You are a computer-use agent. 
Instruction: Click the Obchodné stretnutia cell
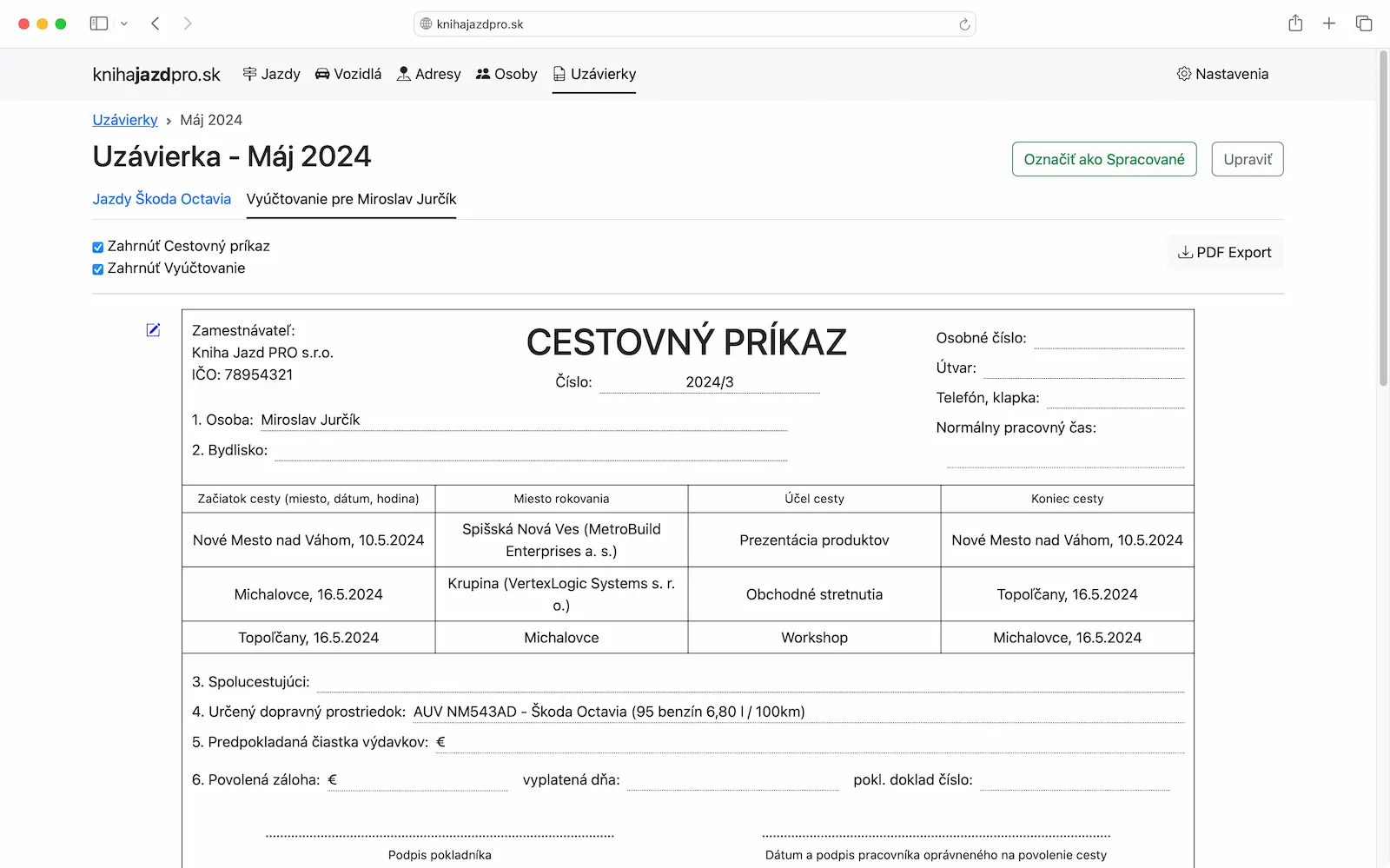point(814,594)
